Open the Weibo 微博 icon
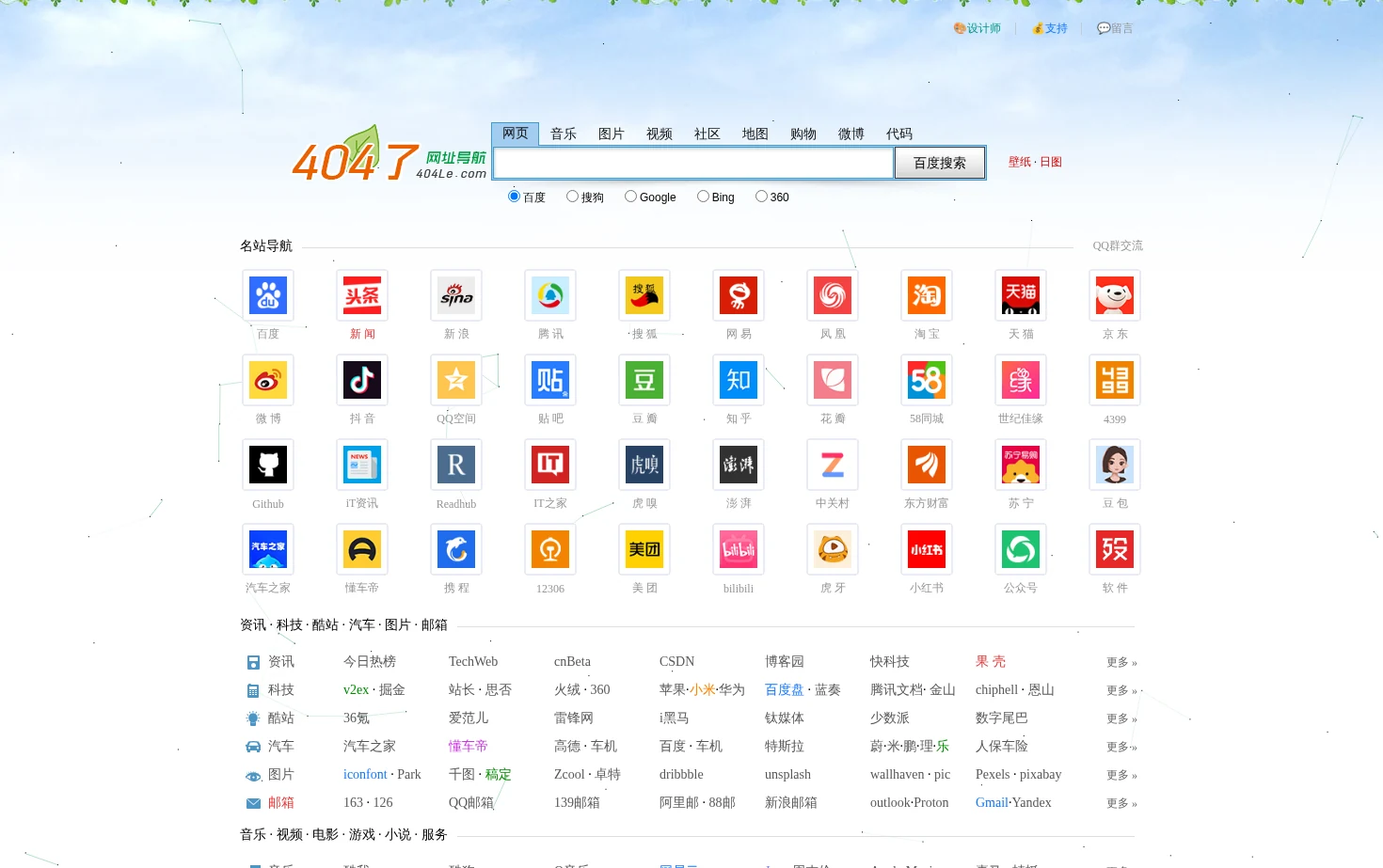 tap(268, 380)
